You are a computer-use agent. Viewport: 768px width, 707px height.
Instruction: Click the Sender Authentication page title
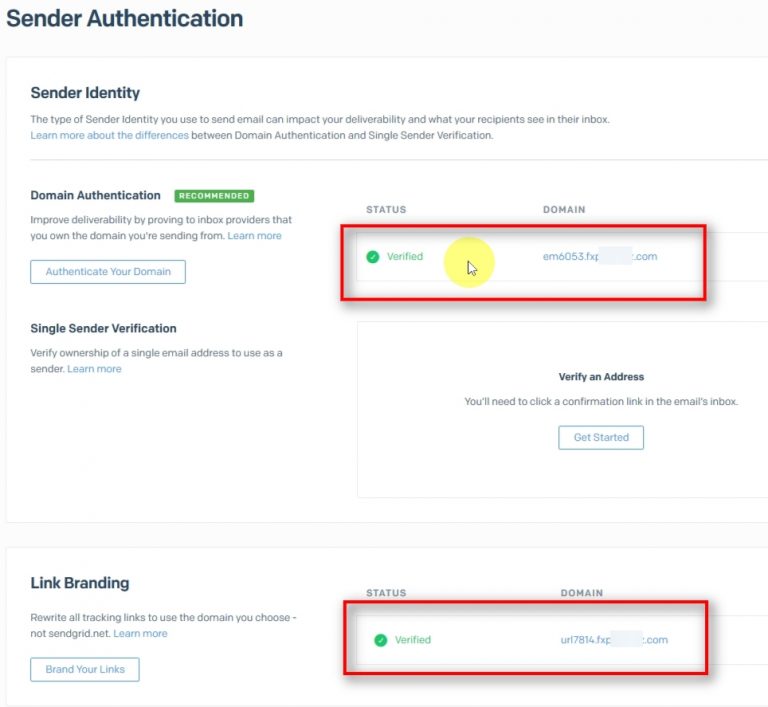coord(124,18)
